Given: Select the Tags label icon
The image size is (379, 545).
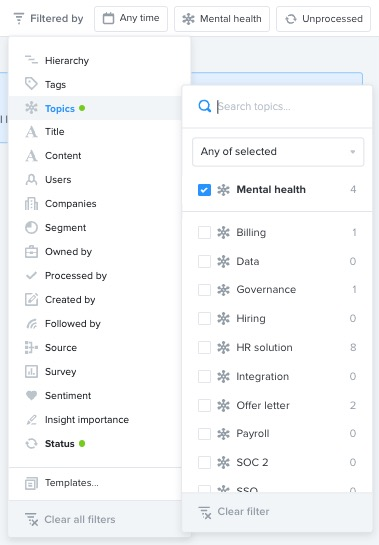Looking at the screenshot, I should click(x=31, y=84).
